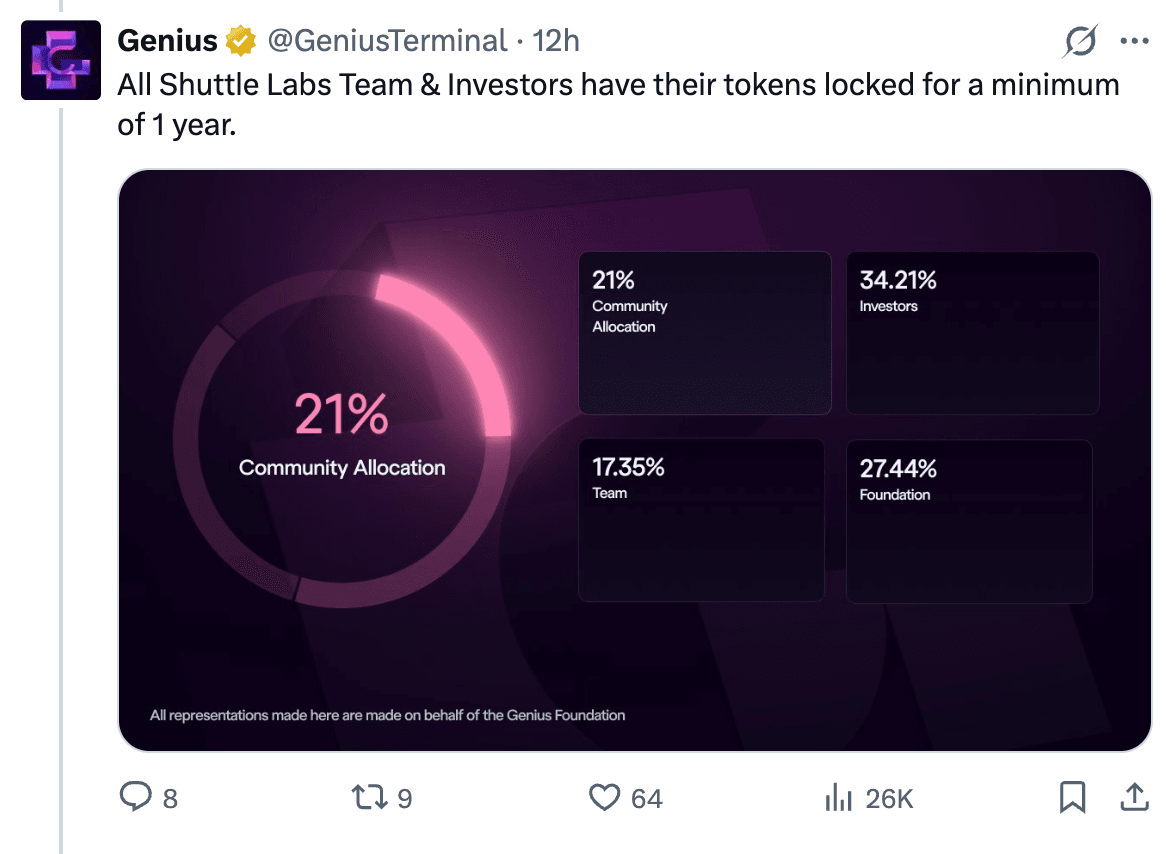The width and height of the screenshot is (1166, 854).
Task: Click the 12h timestamp
Action: coord(556,41)
